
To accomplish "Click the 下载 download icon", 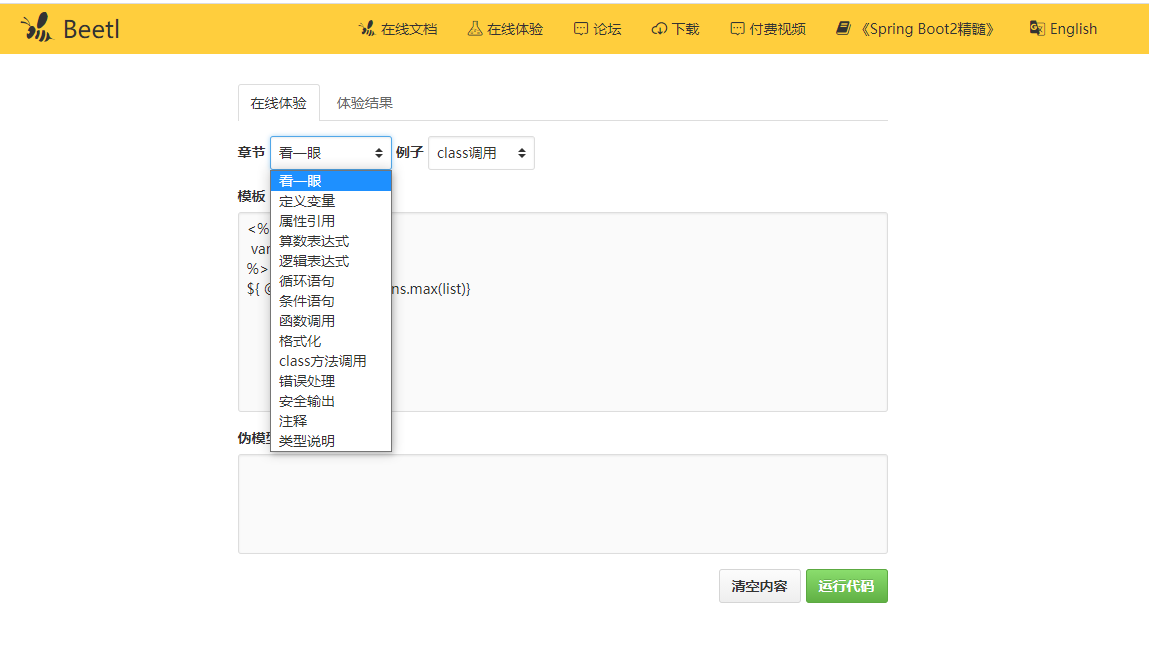I will (x=659, y=29).
